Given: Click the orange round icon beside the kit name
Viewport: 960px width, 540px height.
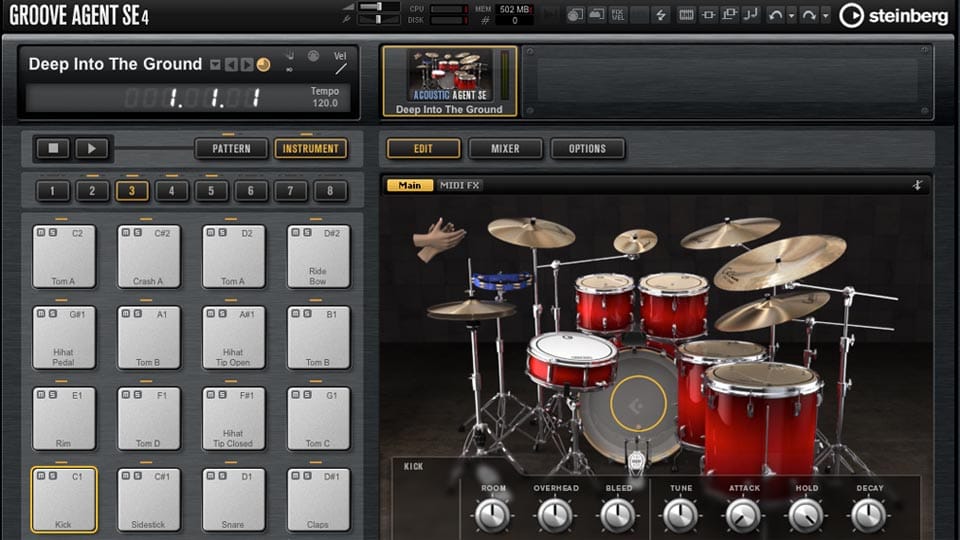Looking at the screenshot, I should (x=263, y=64).
